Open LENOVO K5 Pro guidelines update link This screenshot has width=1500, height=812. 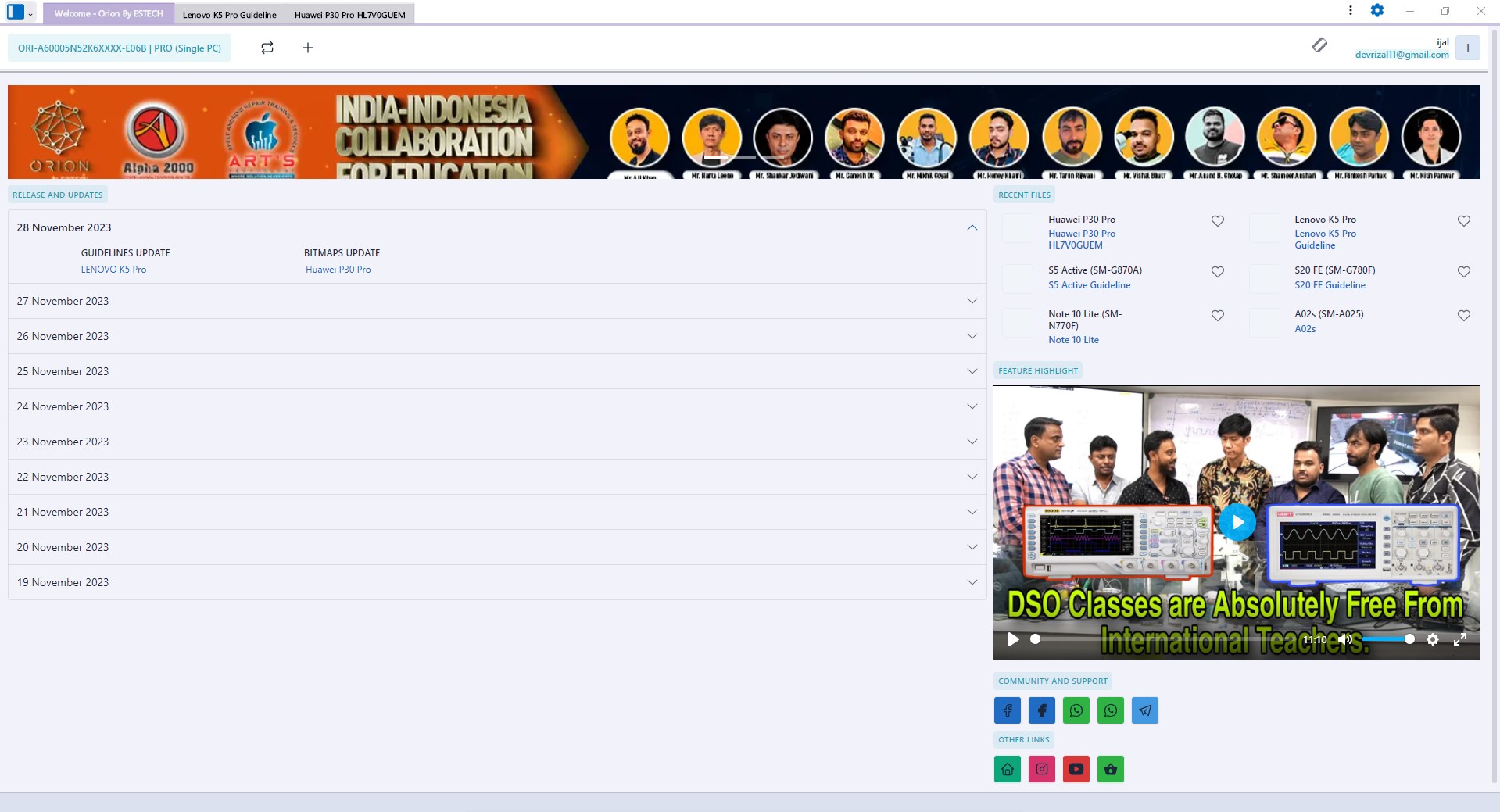[113, 270]
